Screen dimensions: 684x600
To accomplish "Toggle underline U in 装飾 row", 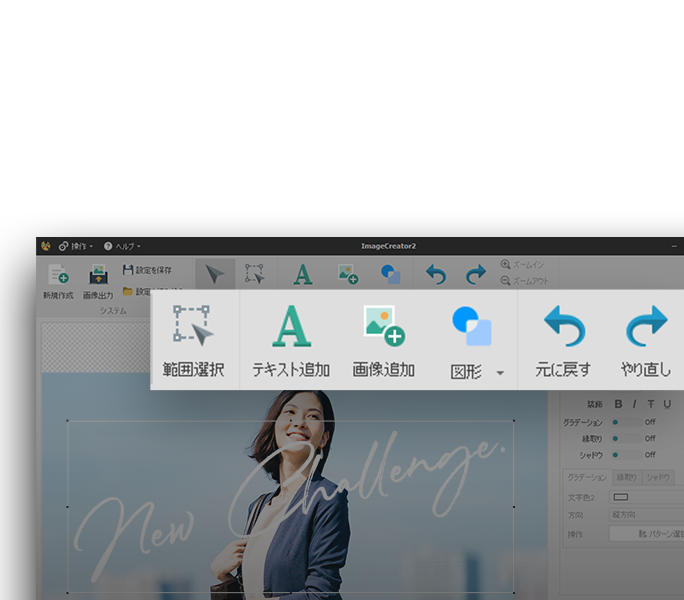I will tap(667, 404).
